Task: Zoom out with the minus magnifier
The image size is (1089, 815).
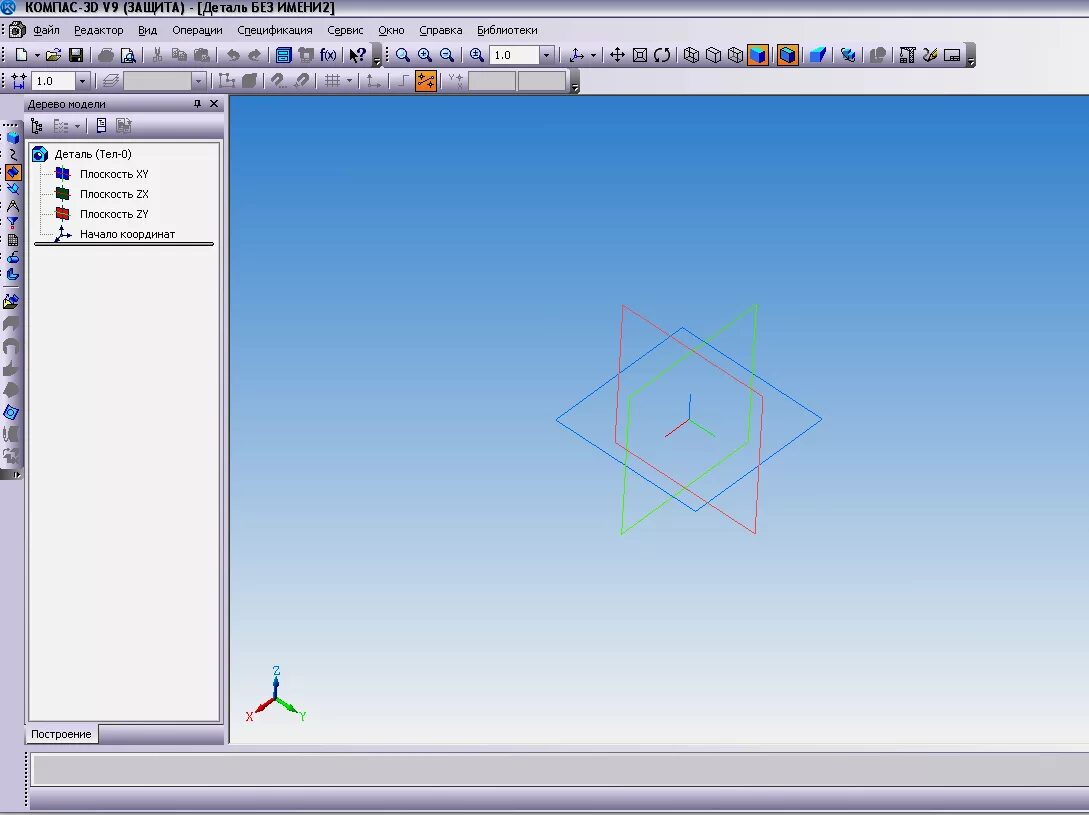Action: (x=447, y=55)
